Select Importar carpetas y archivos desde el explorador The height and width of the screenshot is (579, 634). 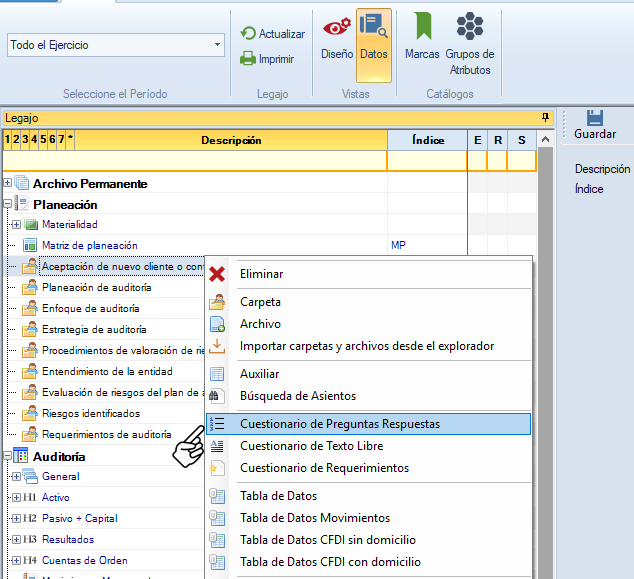(366, 346)
